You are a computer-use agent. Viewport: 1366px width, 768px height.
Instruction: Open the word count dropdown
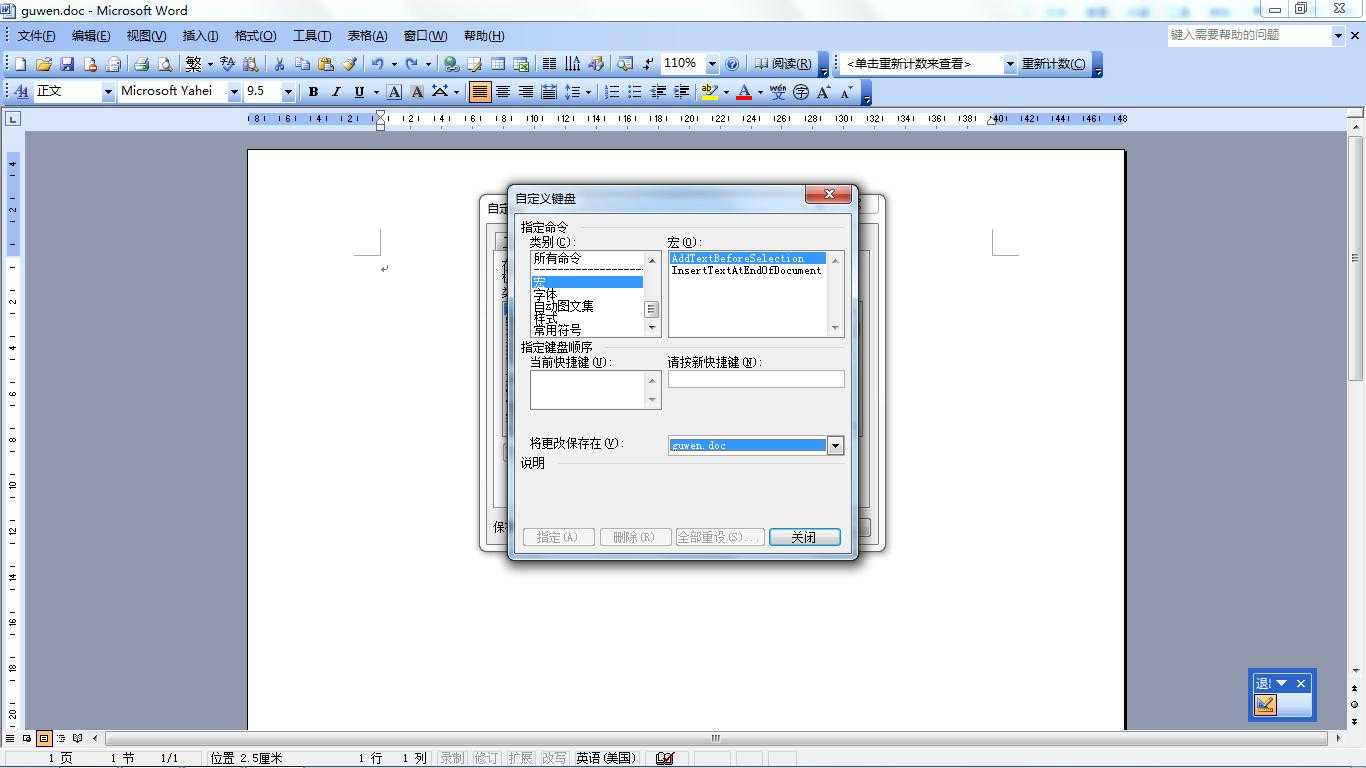(x=1010, y=64)
